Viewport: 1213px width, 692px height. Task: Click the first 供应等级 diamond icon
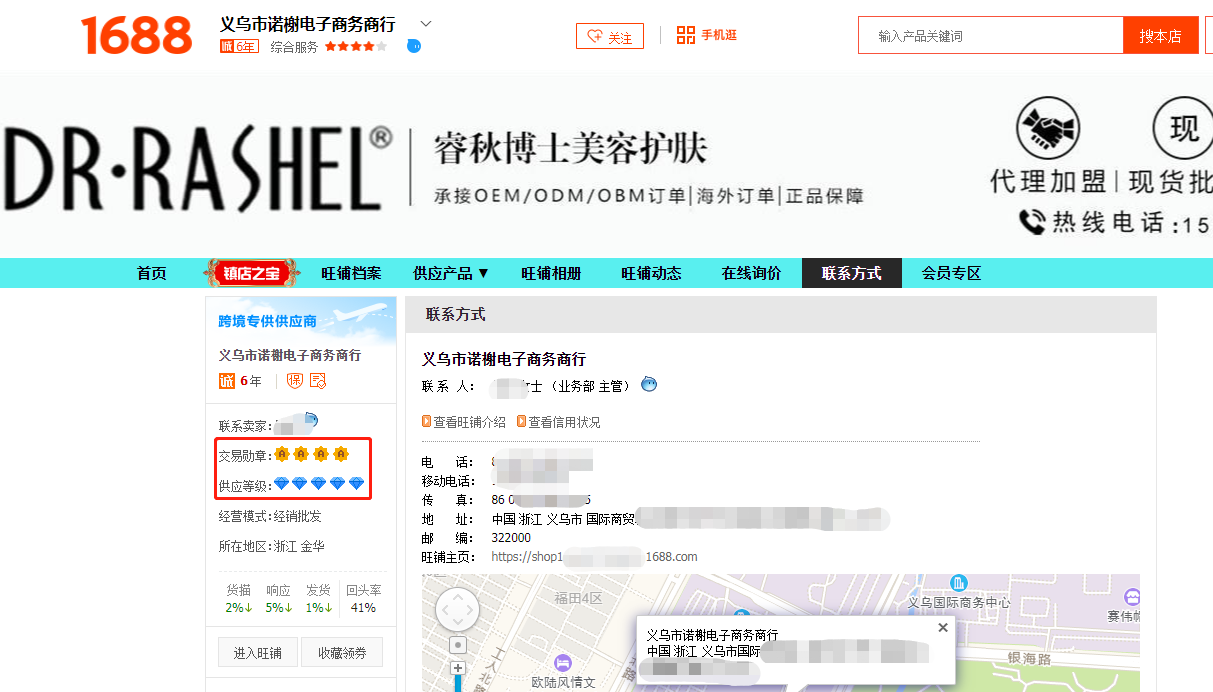coord(282,484)
